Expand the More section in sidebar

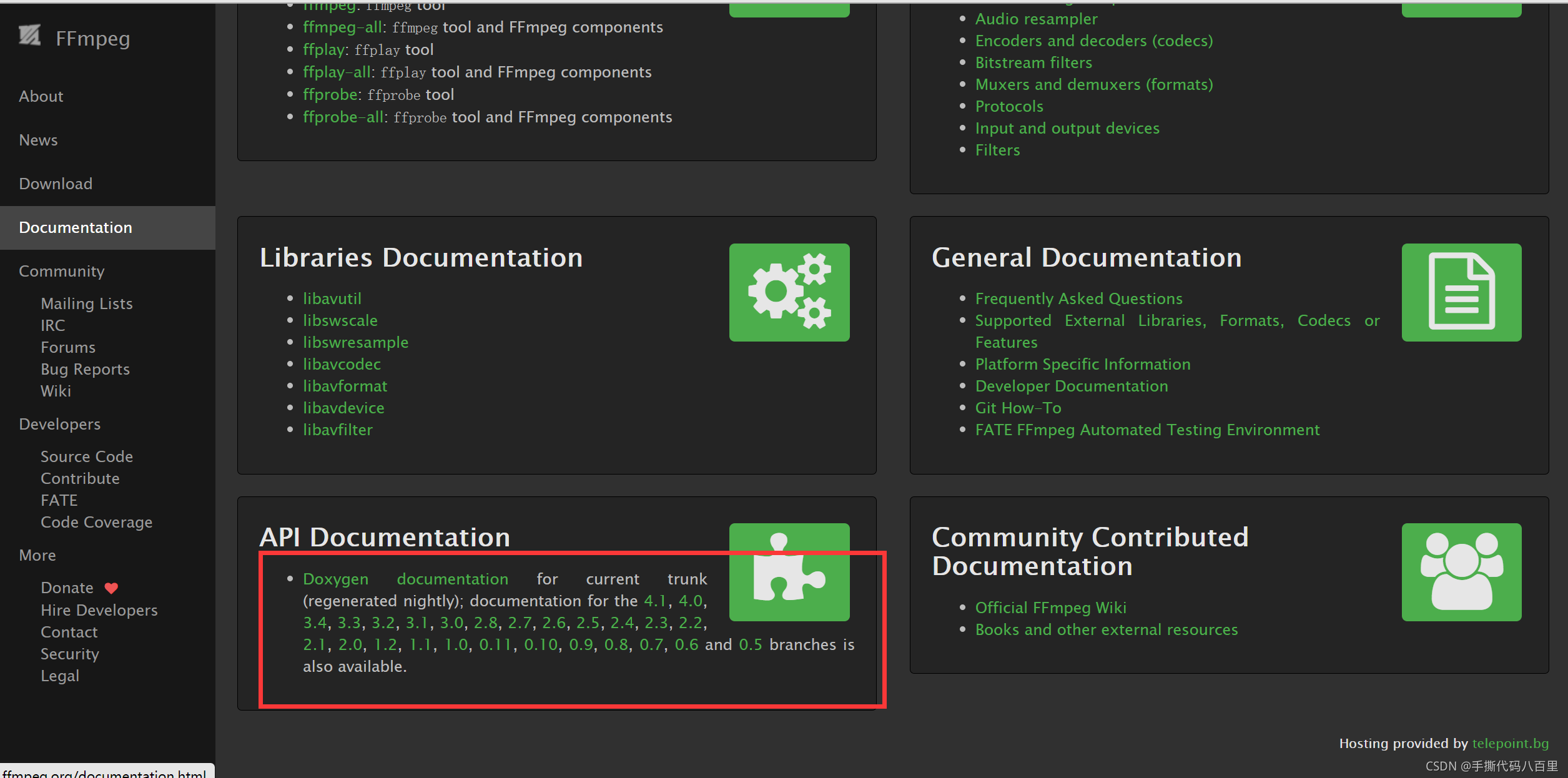pyautogui.click(x=37, y=555)
